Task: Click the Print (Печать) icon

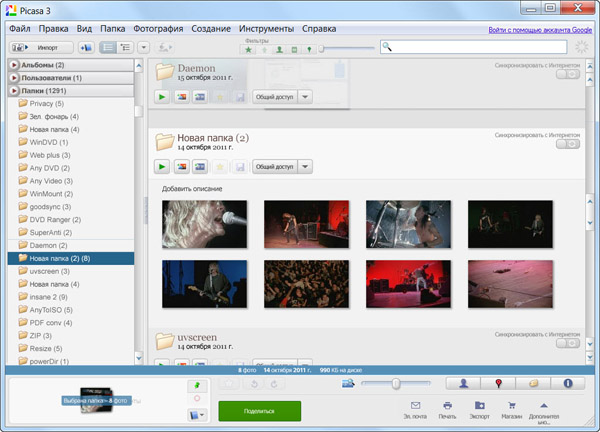Action: [447, 404]
